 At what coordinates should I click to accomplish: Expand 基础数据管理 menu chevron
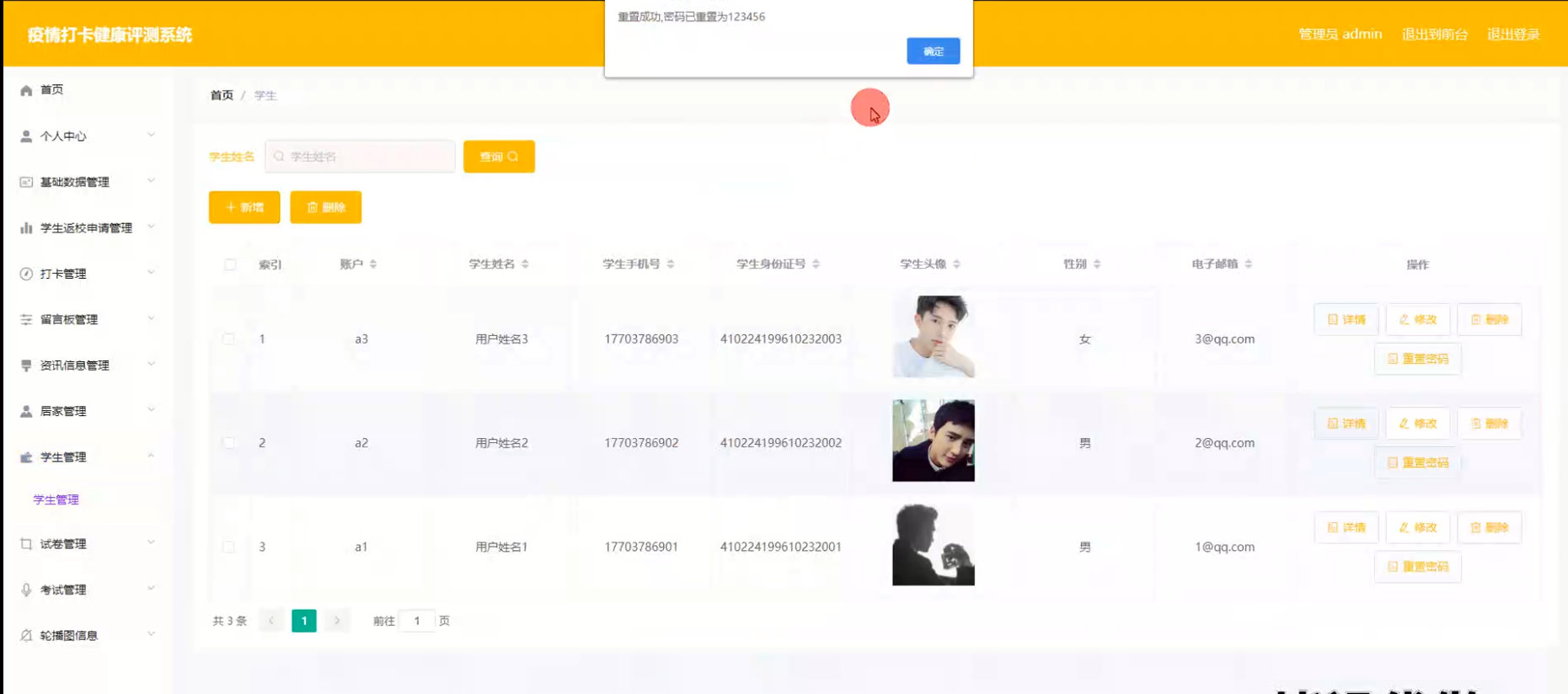(151, 180)
